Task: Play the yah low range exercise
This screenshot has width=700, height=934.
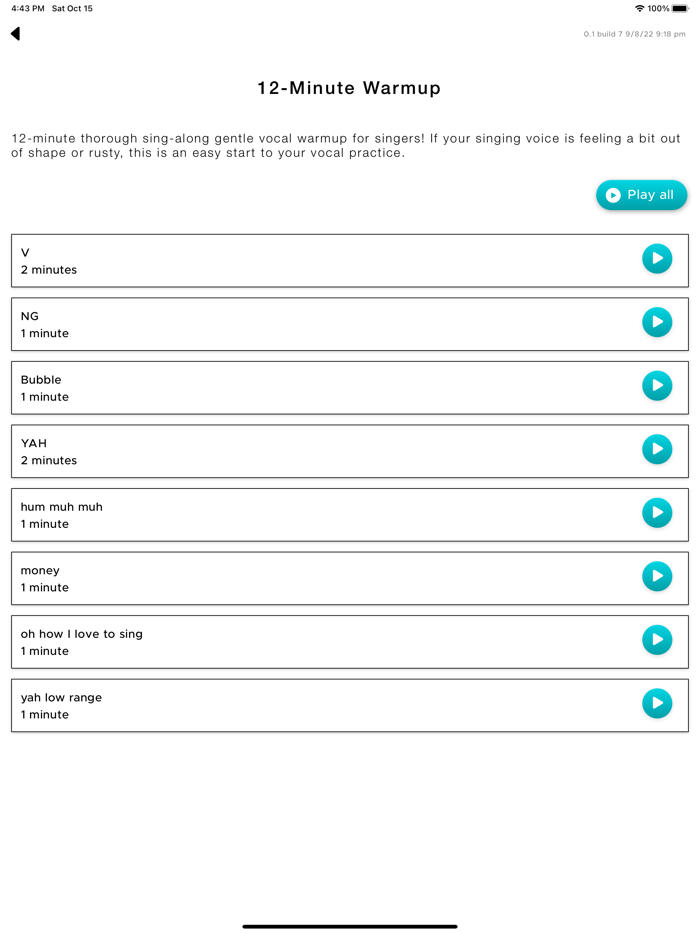Action: point(657,703)
